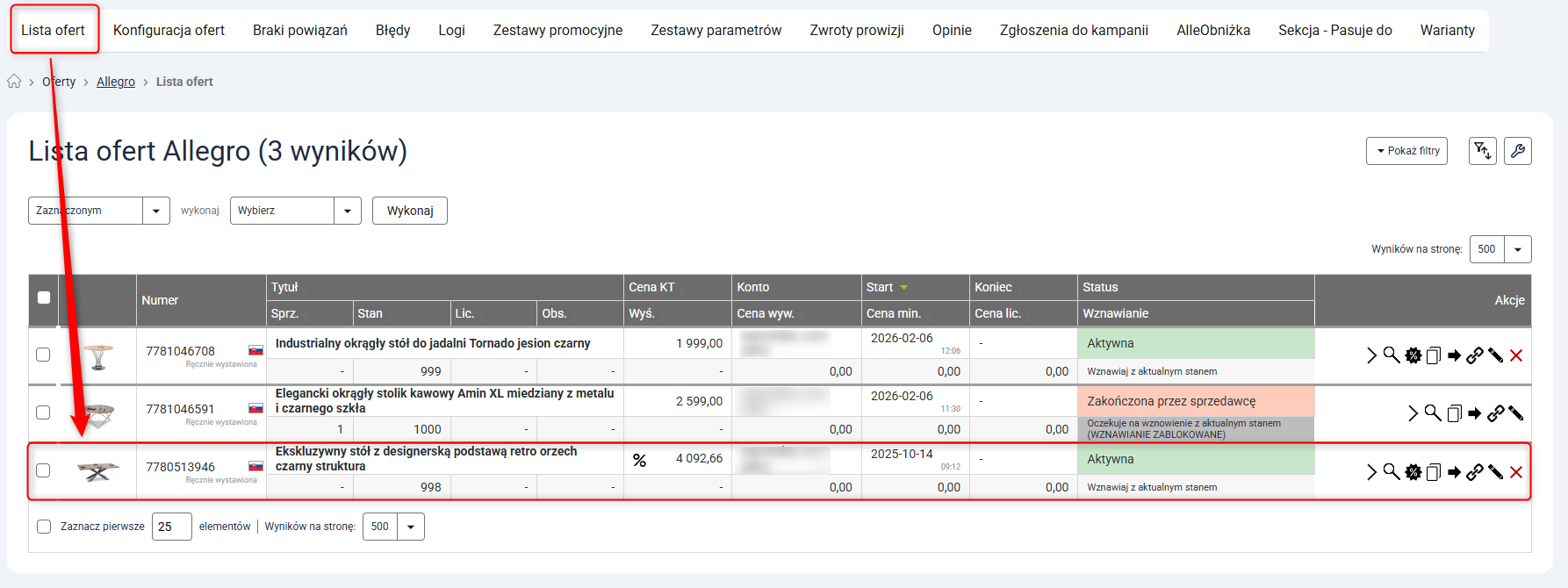Image resolution: width=1568 pixels, height=588 pixels.
Task: Click the home icon in breadcrumb
Action: tap(14, 82)
